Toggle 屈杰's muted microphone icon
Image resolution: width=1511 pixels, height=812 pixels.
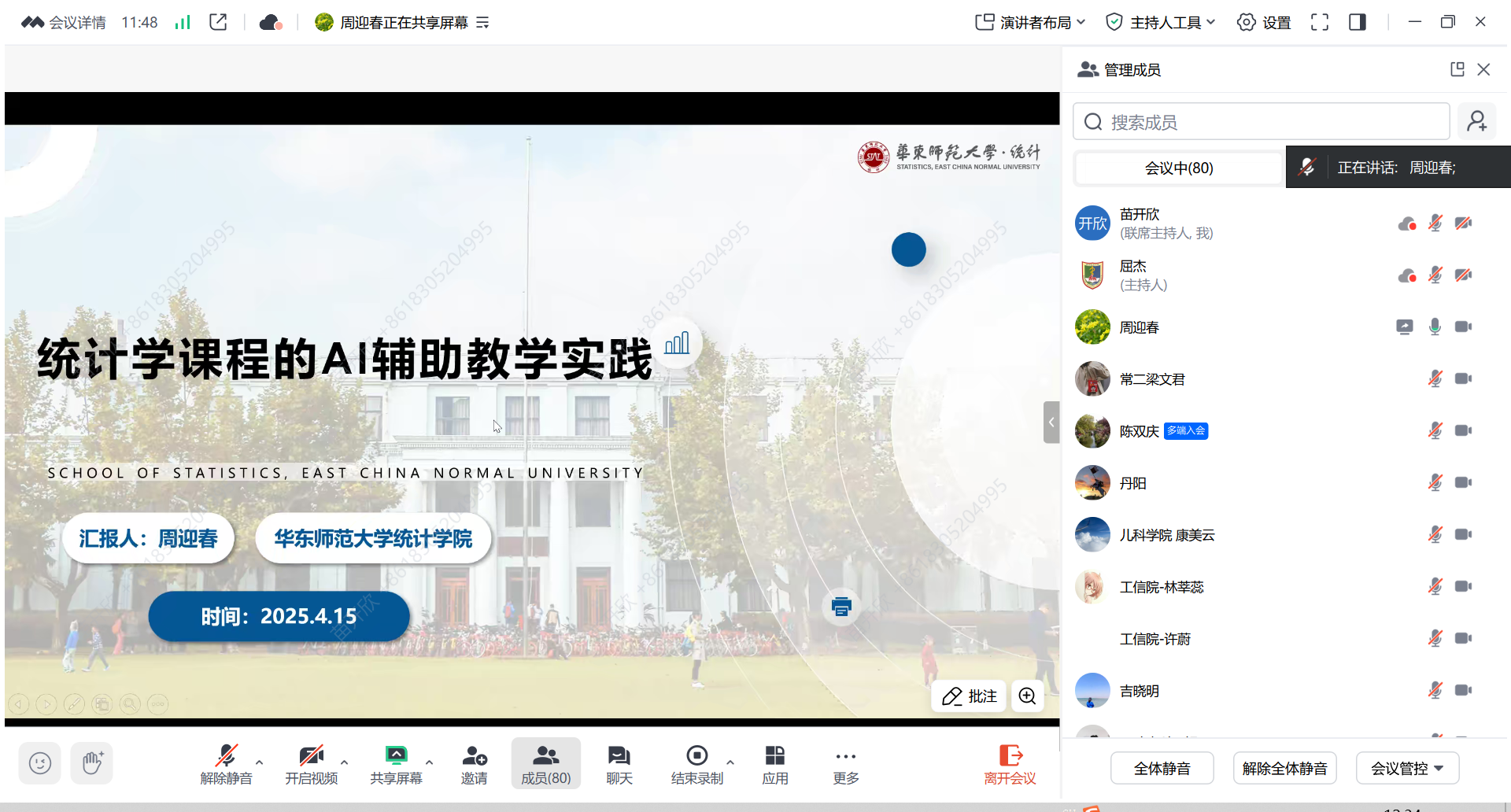tap(1435, 275)
